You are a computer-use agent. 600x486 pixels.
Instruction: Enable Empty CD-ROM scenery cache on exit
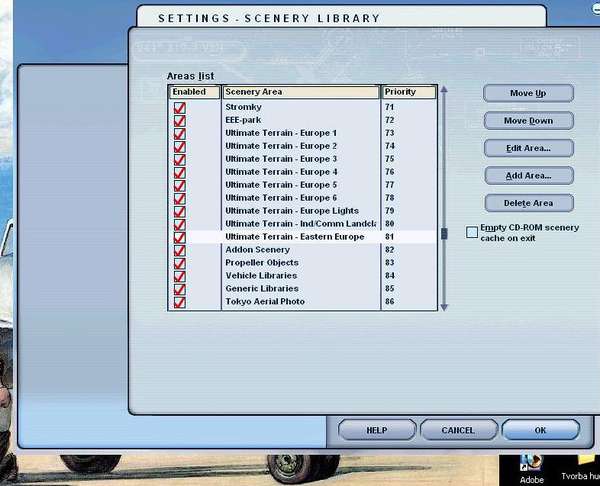pyautogui.click(x=472, y=232)
